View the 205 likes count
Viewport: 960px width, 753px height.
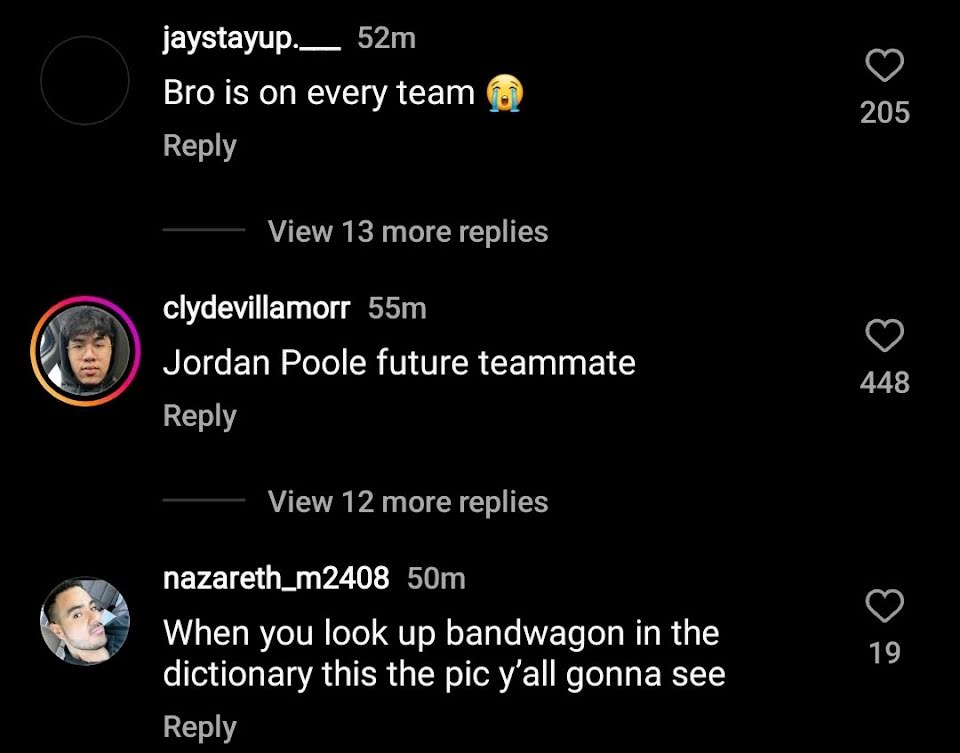pos(885,113)
